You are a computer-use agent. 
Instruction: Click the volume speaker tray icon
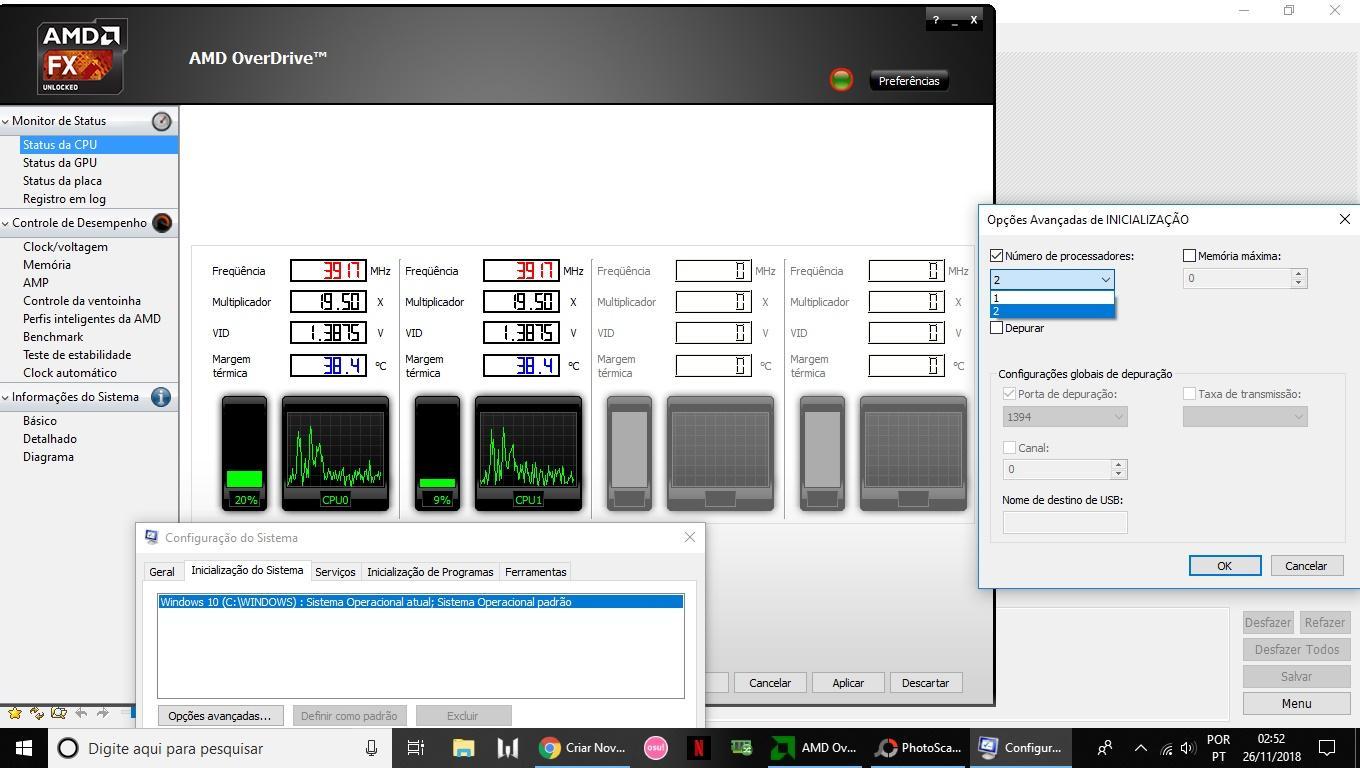click(1188, 748)
